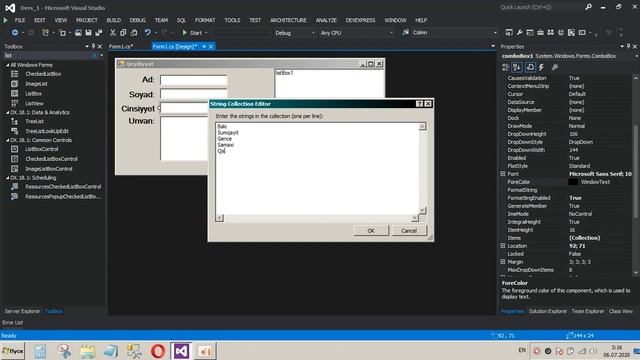Click the help question mark in String Collection Editor
Screen dimensions: 640x360
coord(419,104)
